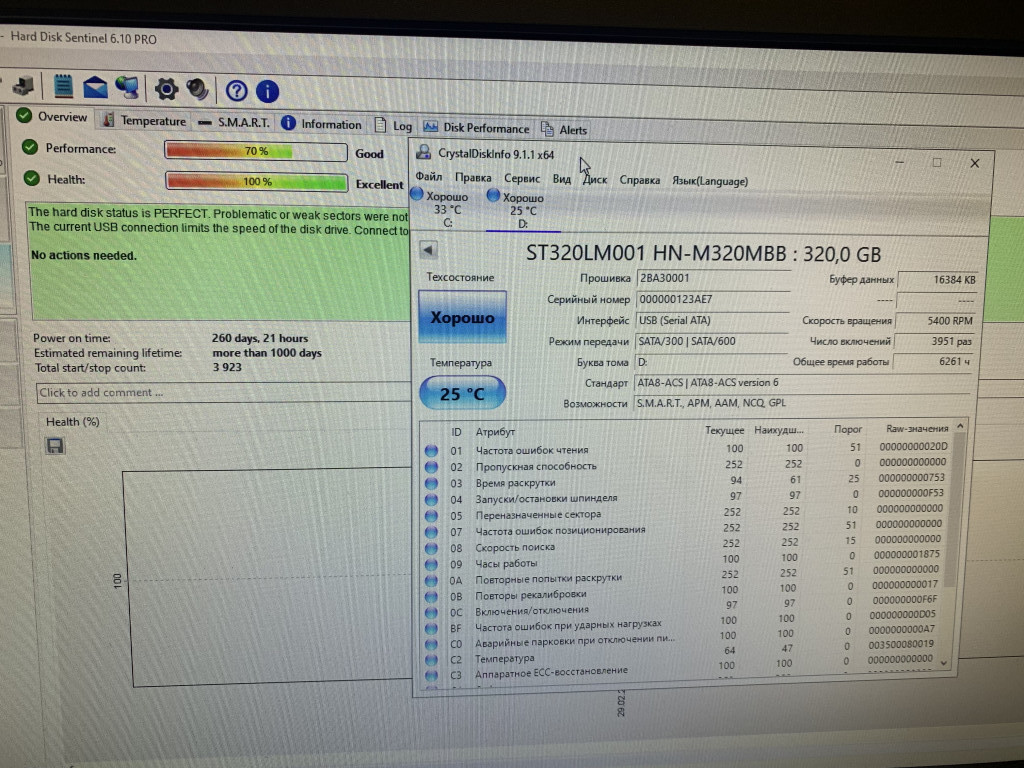Select row Время раскрутки
The image size is (1024, 768).
tap(686, 482)
